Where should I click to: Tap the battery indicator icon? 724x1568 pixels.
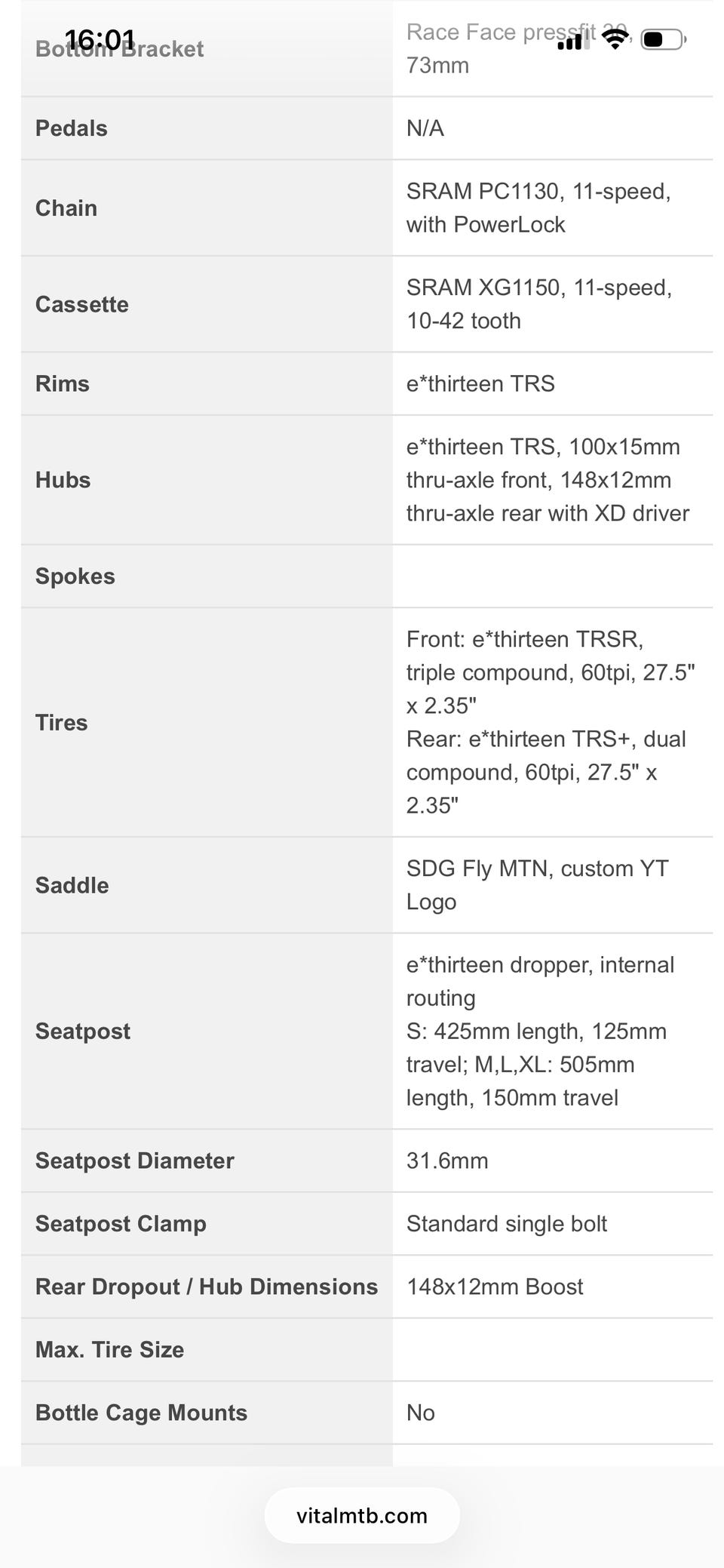(x=663, y=38)
